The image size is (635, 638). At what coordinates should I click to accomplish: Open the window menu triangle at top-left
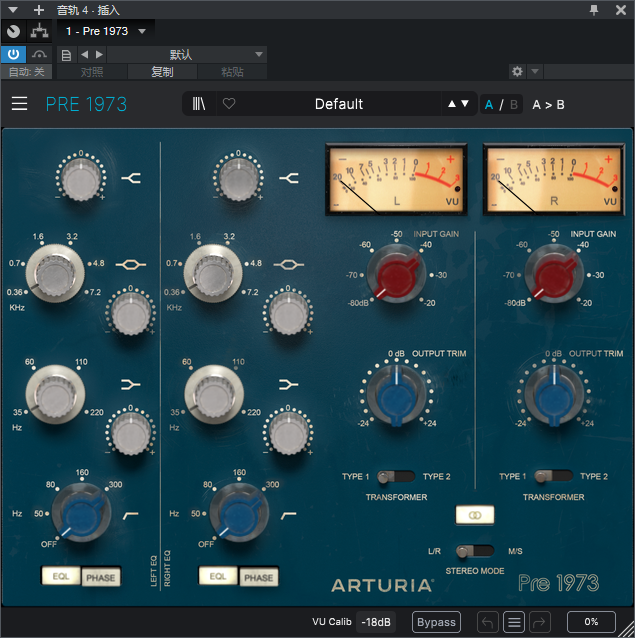point(13,10)
